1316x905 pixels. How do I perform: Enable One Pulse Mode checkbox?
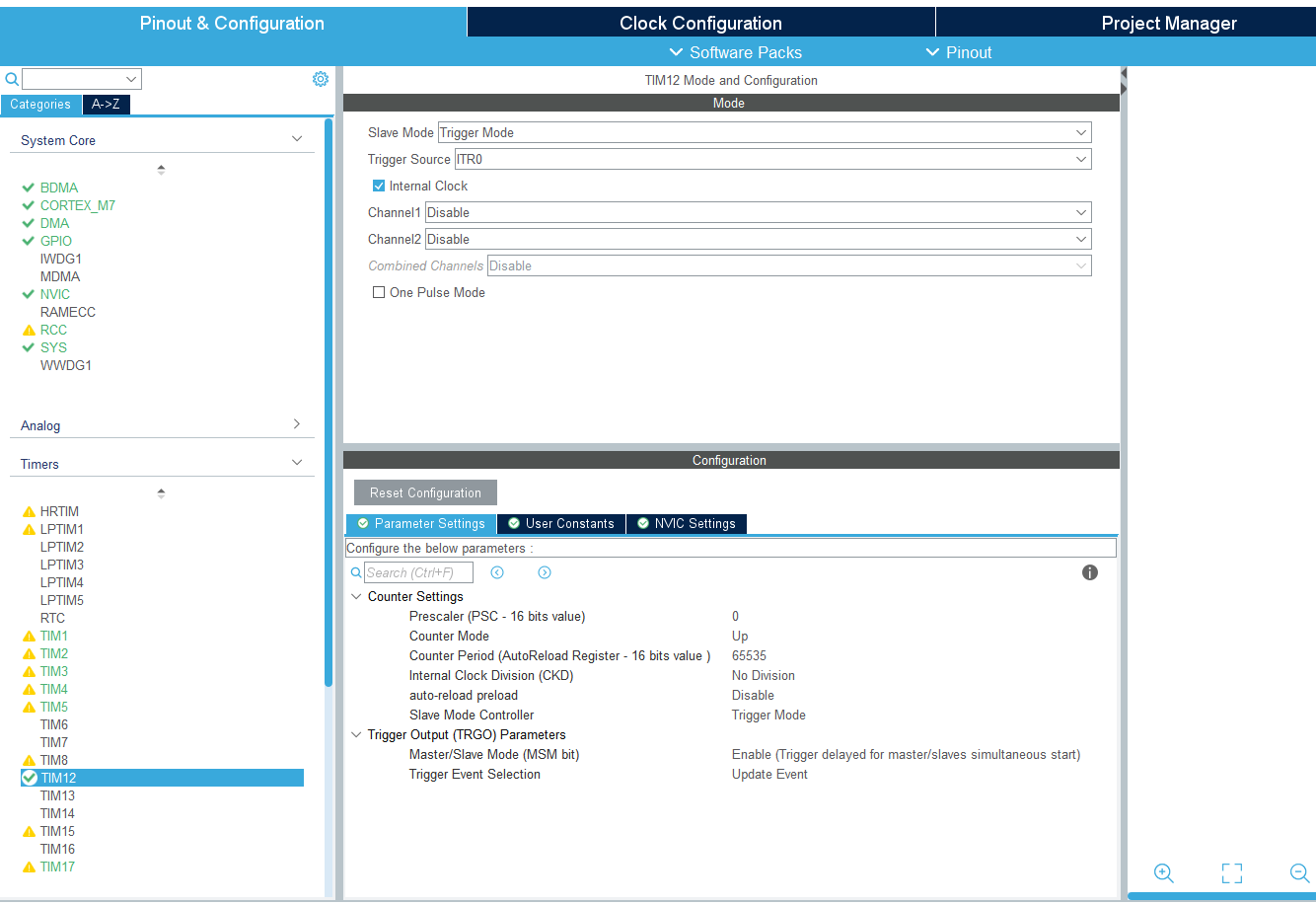(379, 292)
